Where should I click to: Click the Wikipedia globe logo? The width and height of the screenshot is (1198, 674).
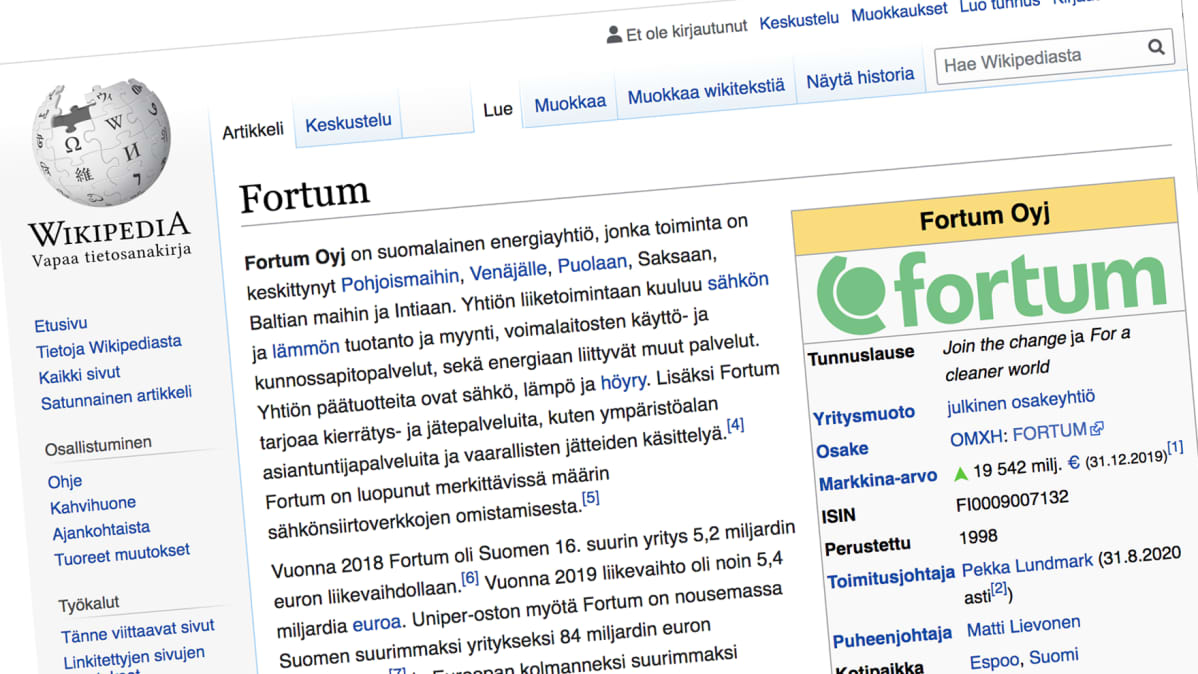click(101, 143)
